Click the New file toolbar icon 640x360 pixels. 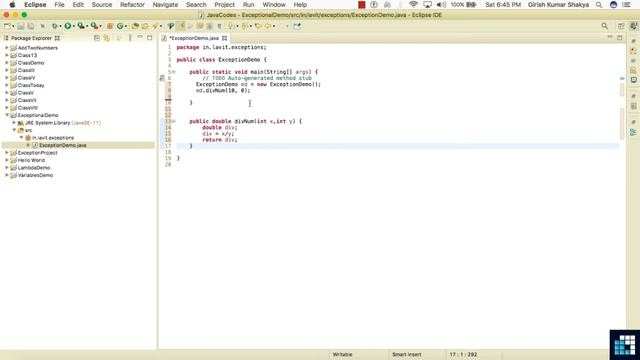pos(7,26)
